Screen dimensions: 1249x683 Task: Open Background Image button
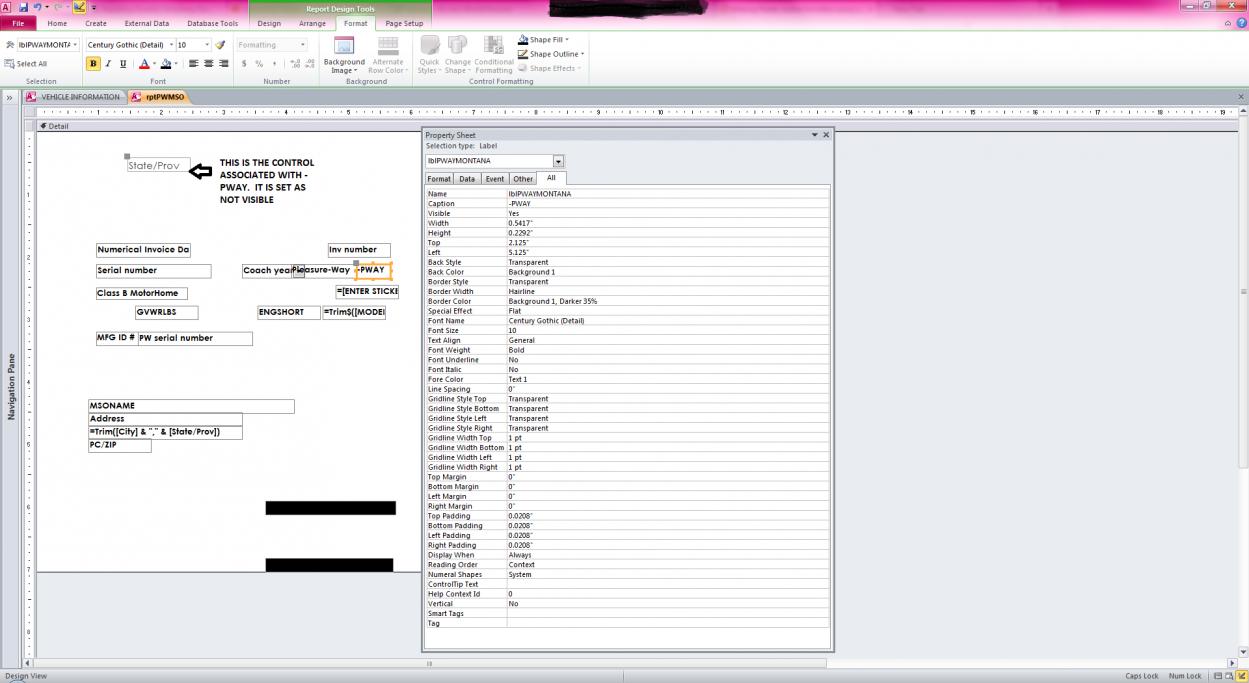344,55
